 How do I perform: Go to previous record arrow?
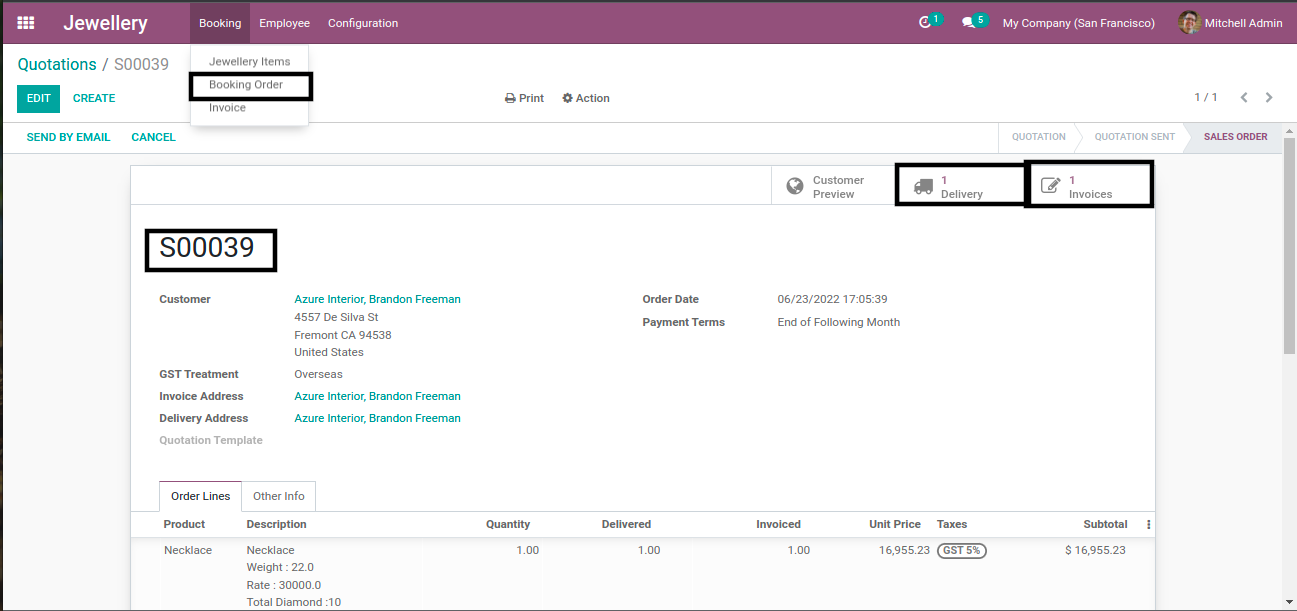[1244, 98]
